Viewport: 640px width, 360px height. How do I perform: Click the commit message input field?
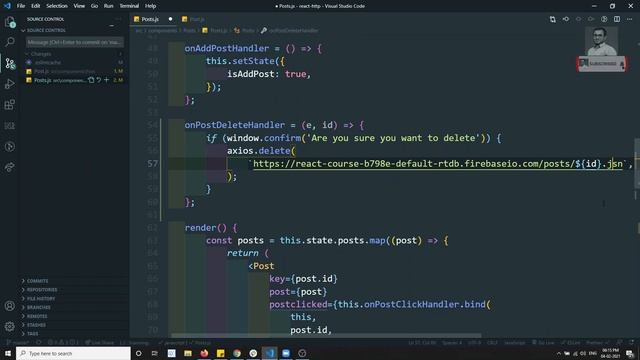[x=75, y=42]
